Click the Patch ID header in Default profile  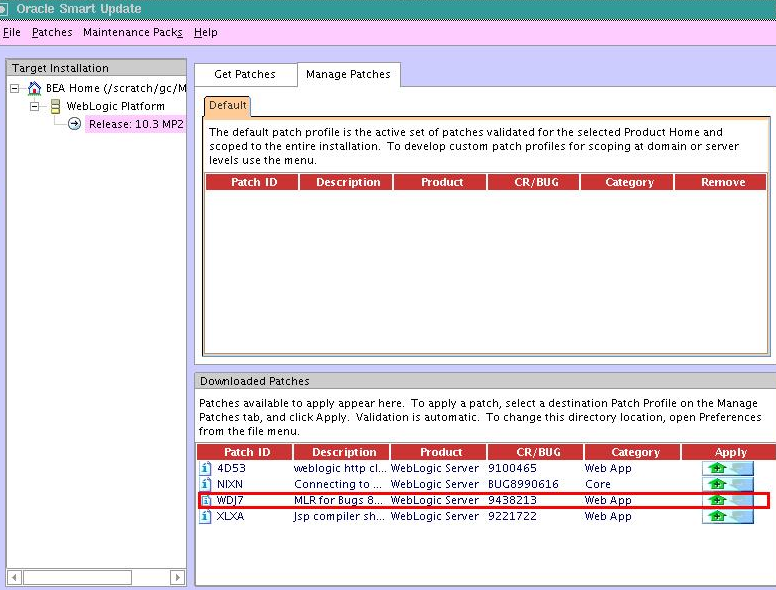[254, 182]
